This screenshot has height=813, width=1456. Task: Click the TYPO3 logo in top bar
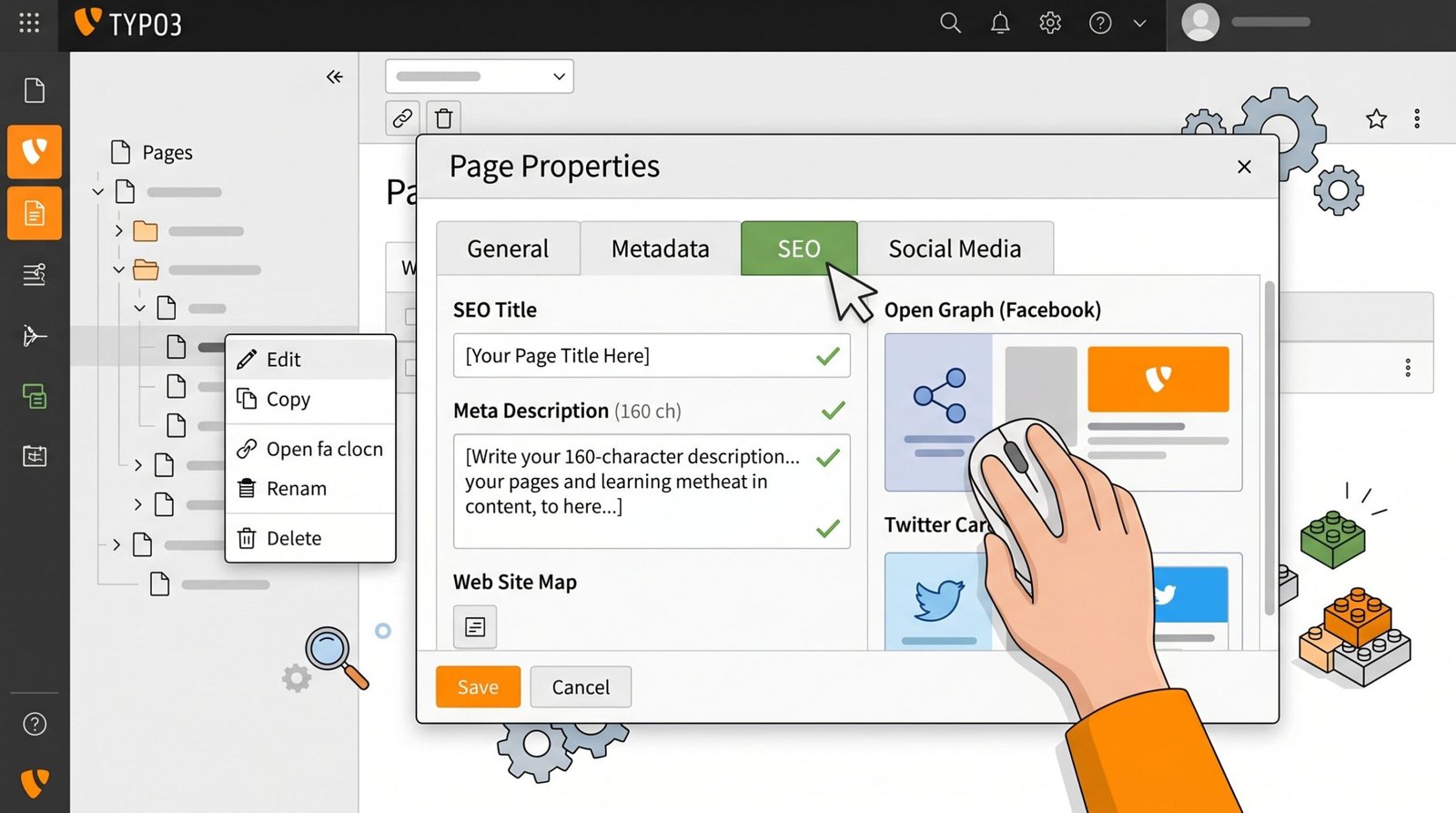pos(128,24)
